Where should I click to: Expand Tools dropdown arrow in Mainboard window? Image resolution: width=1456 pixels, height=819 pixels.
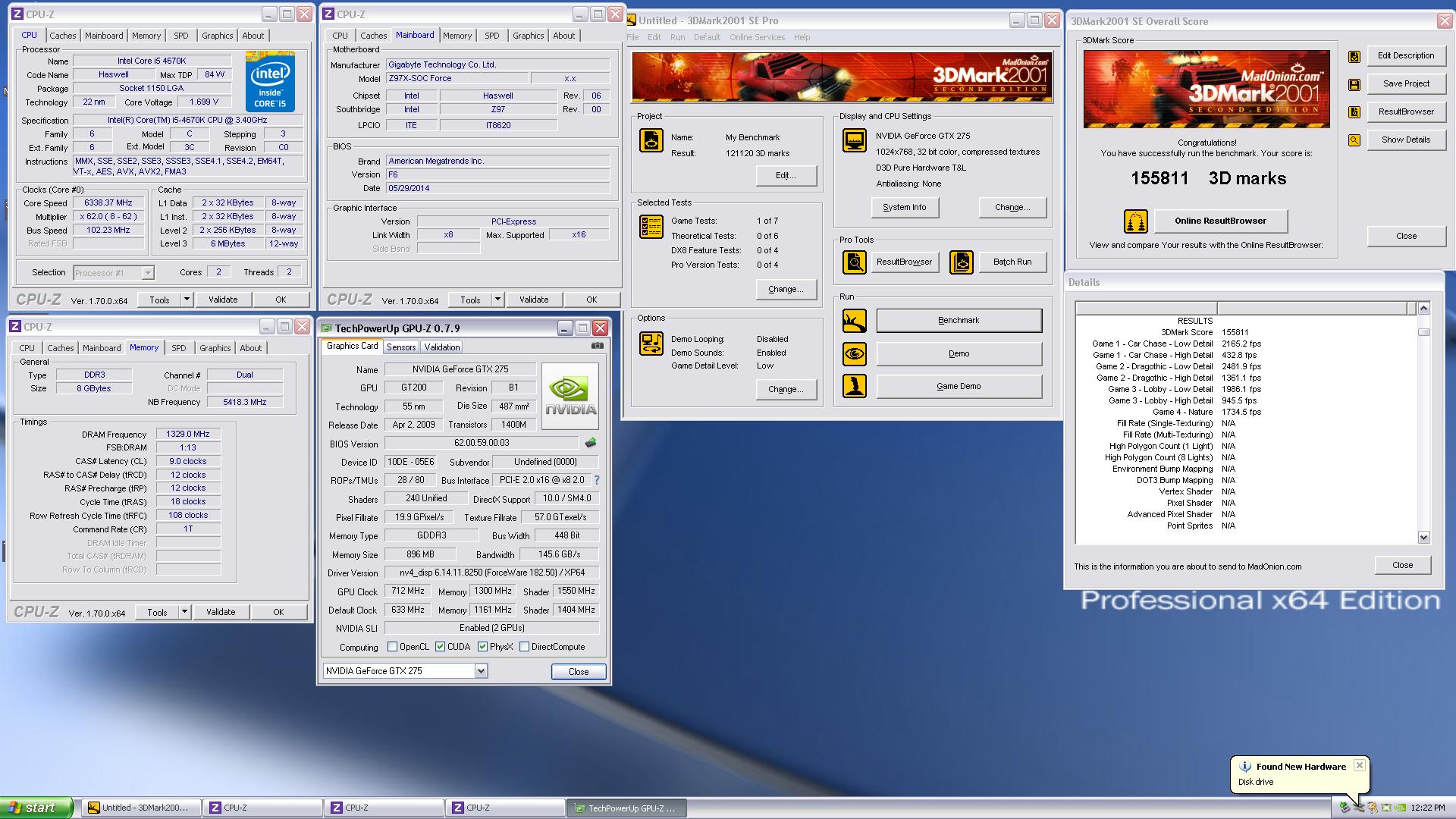click(x=497, y=300)
